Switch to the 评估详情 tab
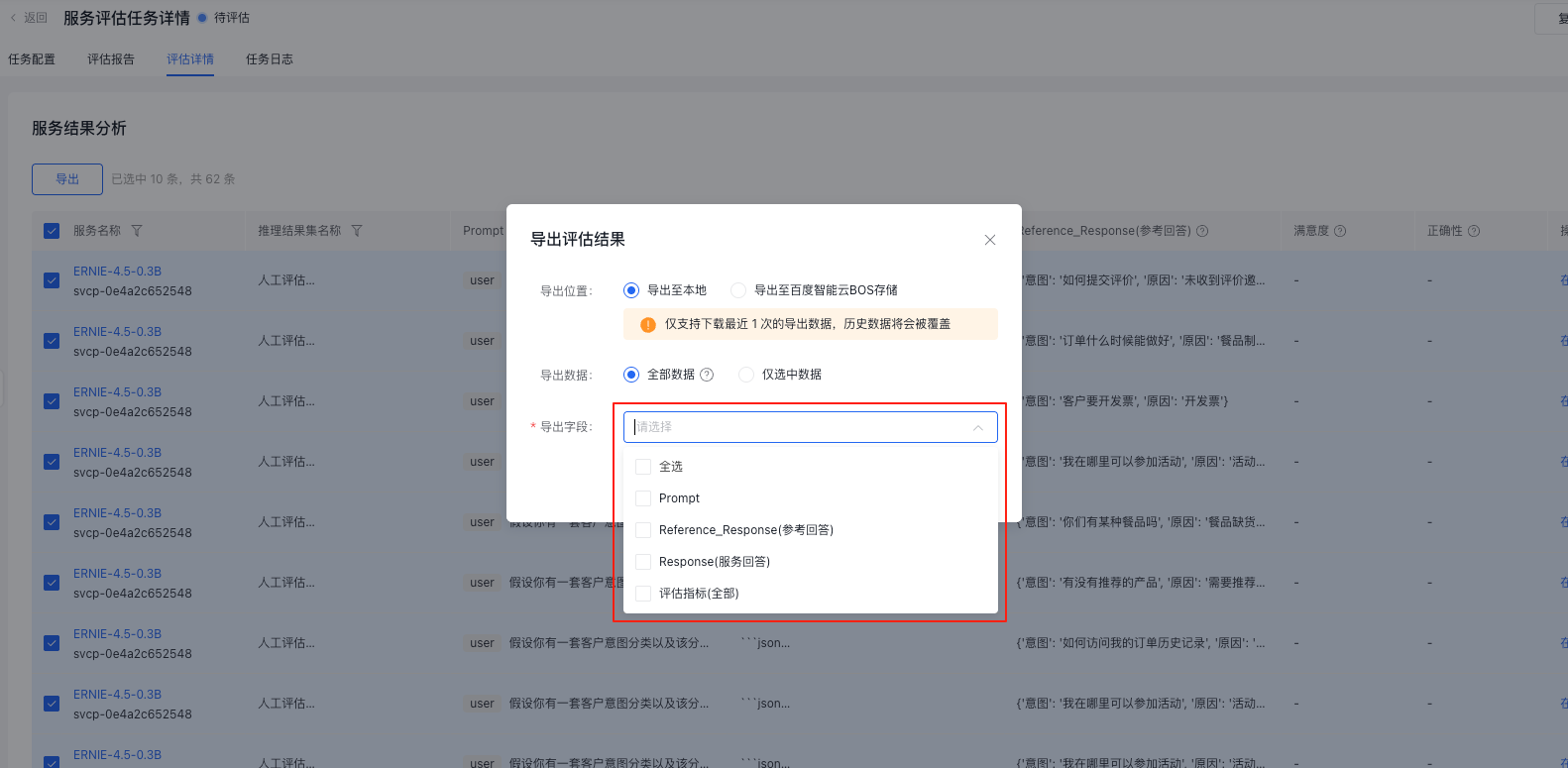 pos(190,59)
